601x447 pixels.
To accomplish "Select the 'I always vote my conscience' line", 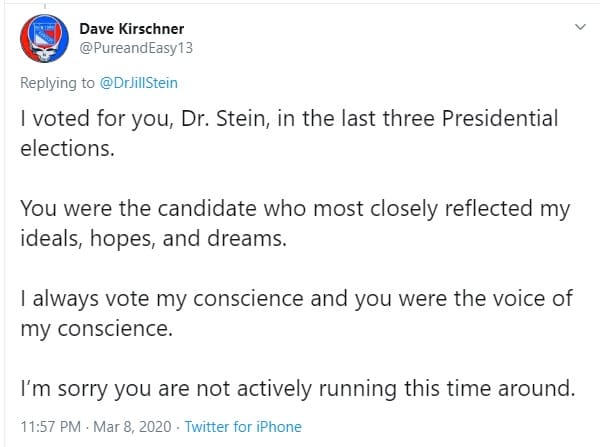I will [x=297, y=299].
